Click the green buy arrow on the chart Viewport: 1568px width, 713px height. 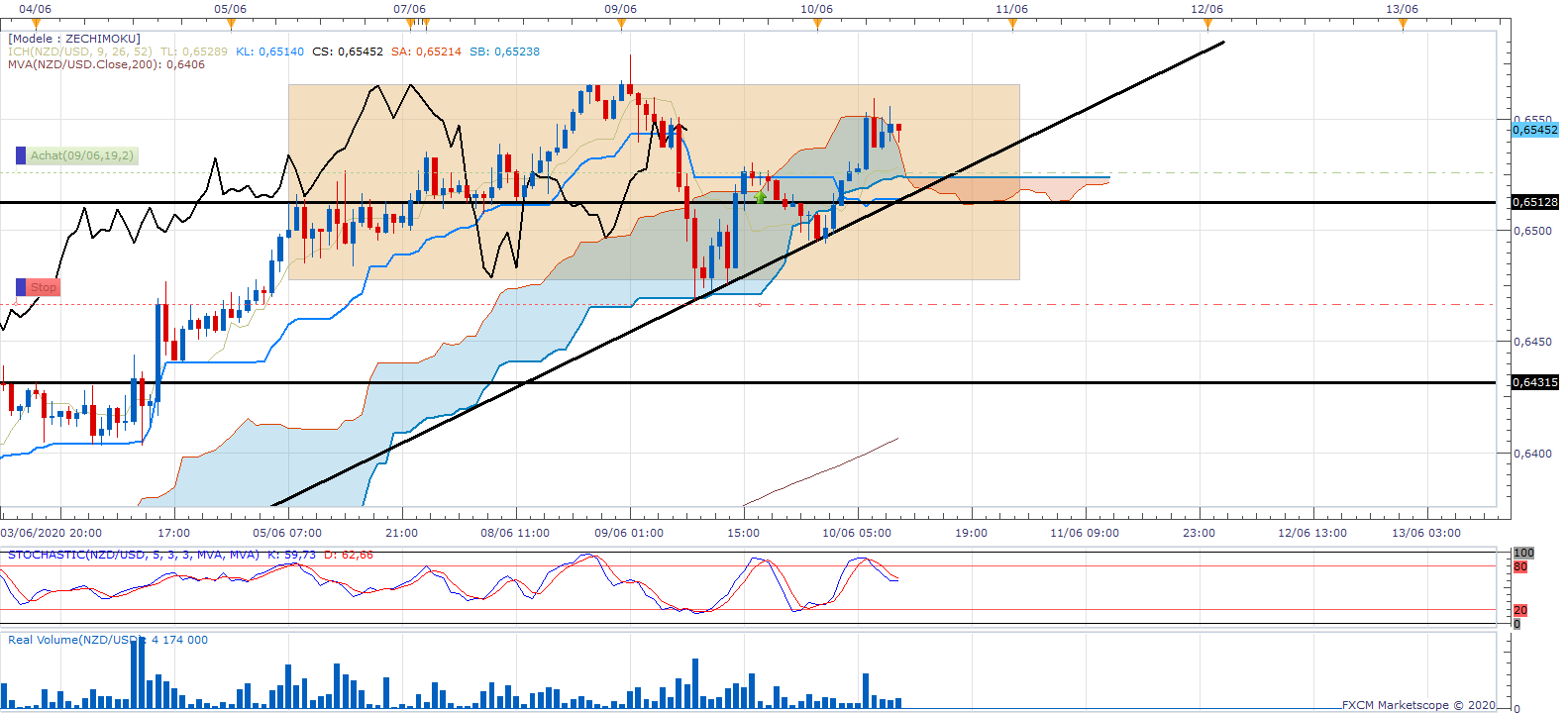pos(761,197)
